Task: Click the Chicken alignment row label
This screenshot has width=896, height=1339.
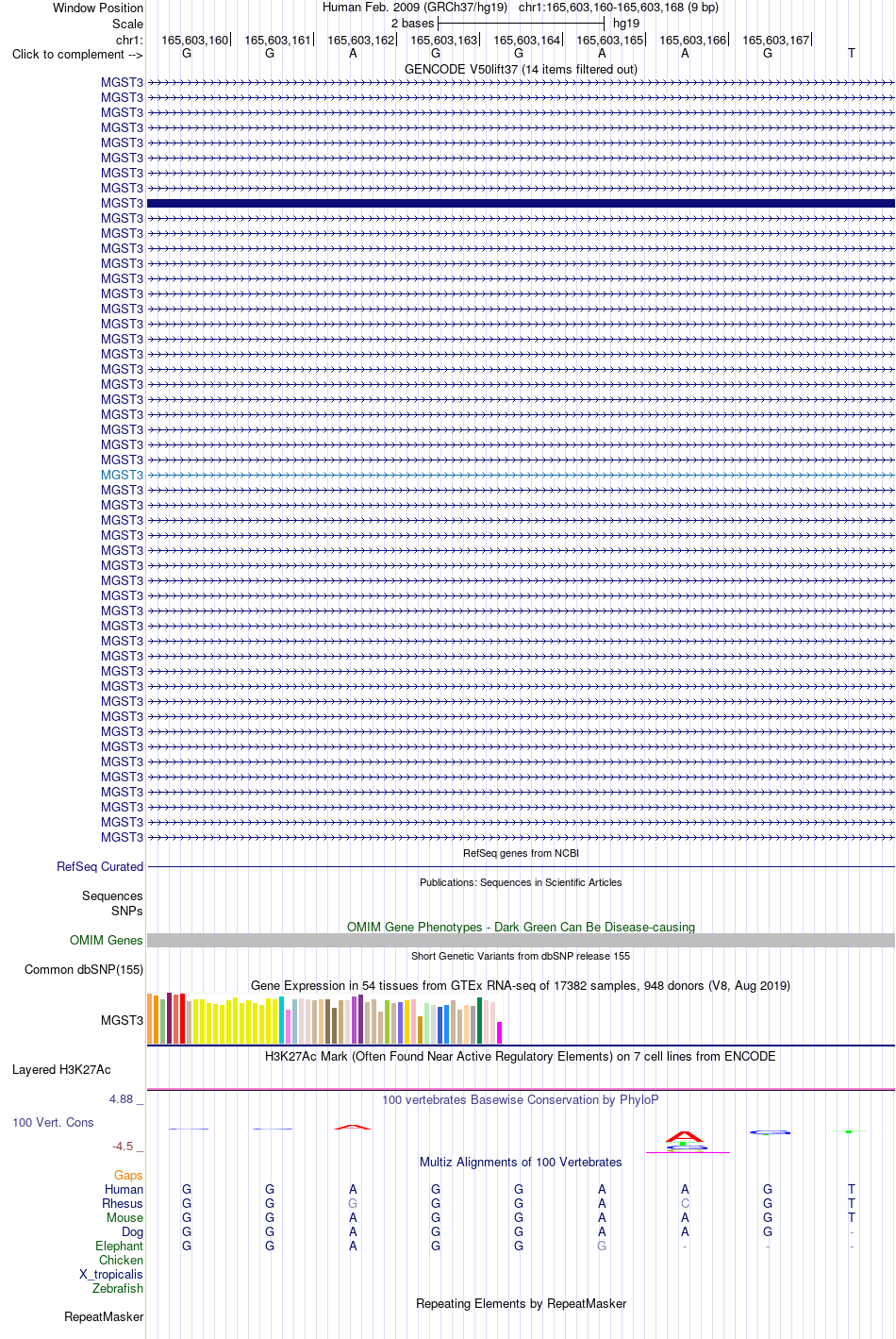Action: [121, 1260]
